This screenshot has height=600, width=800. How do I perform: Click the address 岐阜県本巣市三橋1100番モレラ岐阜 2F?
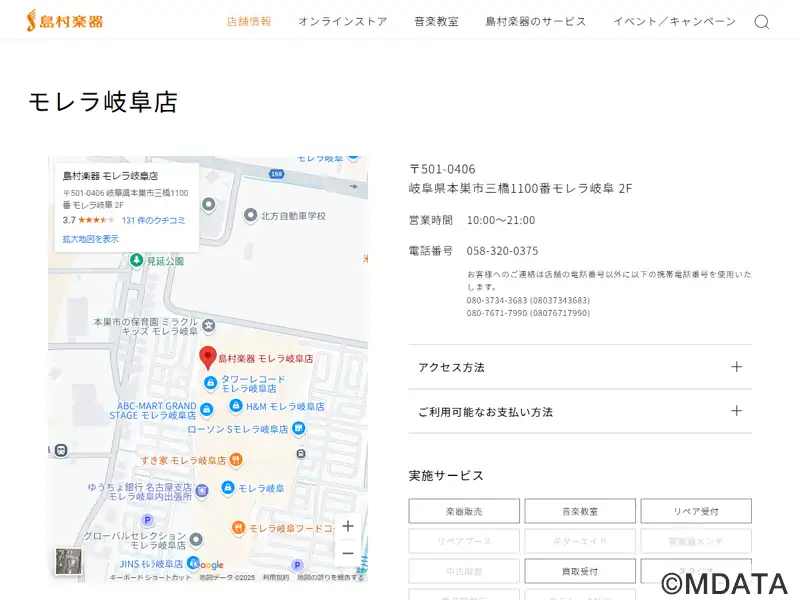pos(520,188)
